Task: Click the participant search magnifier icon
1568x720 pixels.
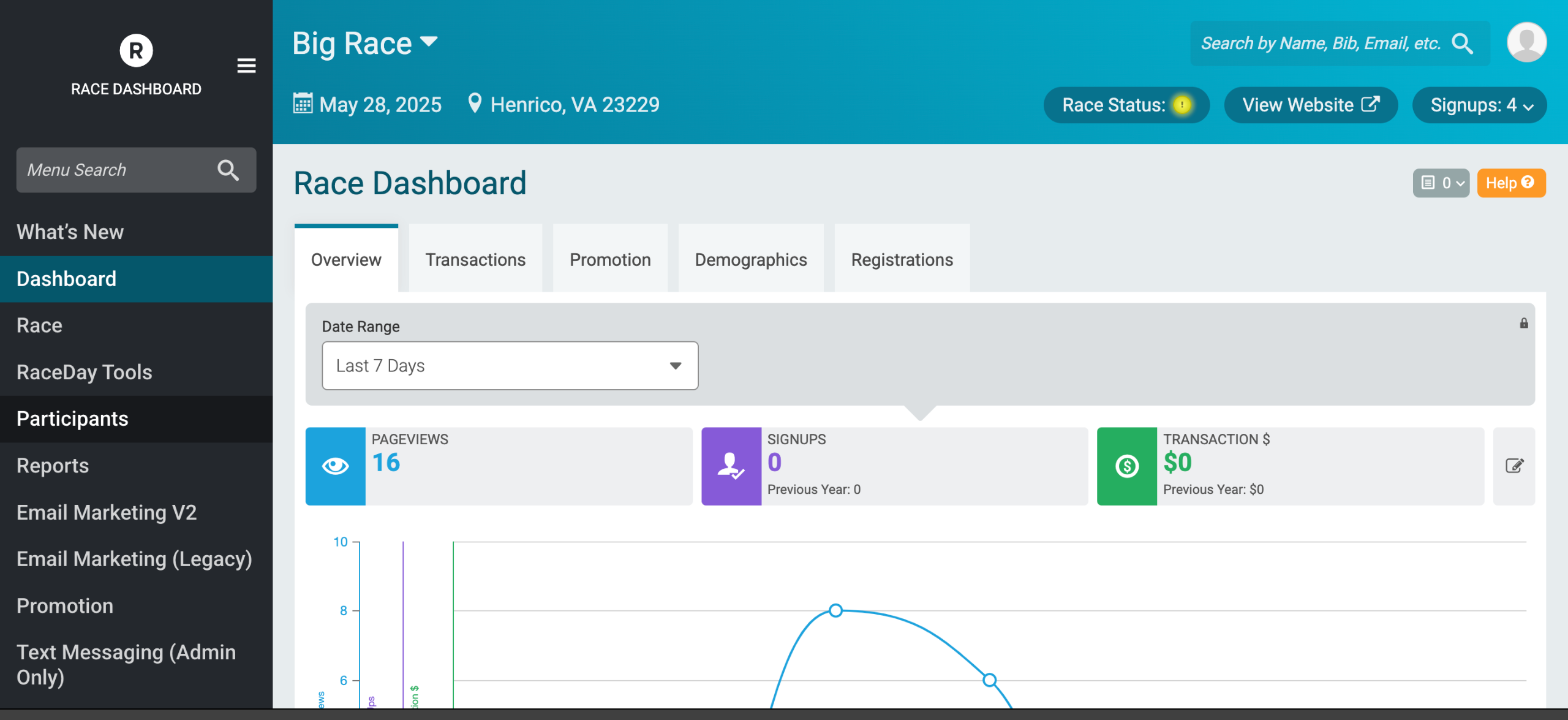Action: (x=1463, y=44)
